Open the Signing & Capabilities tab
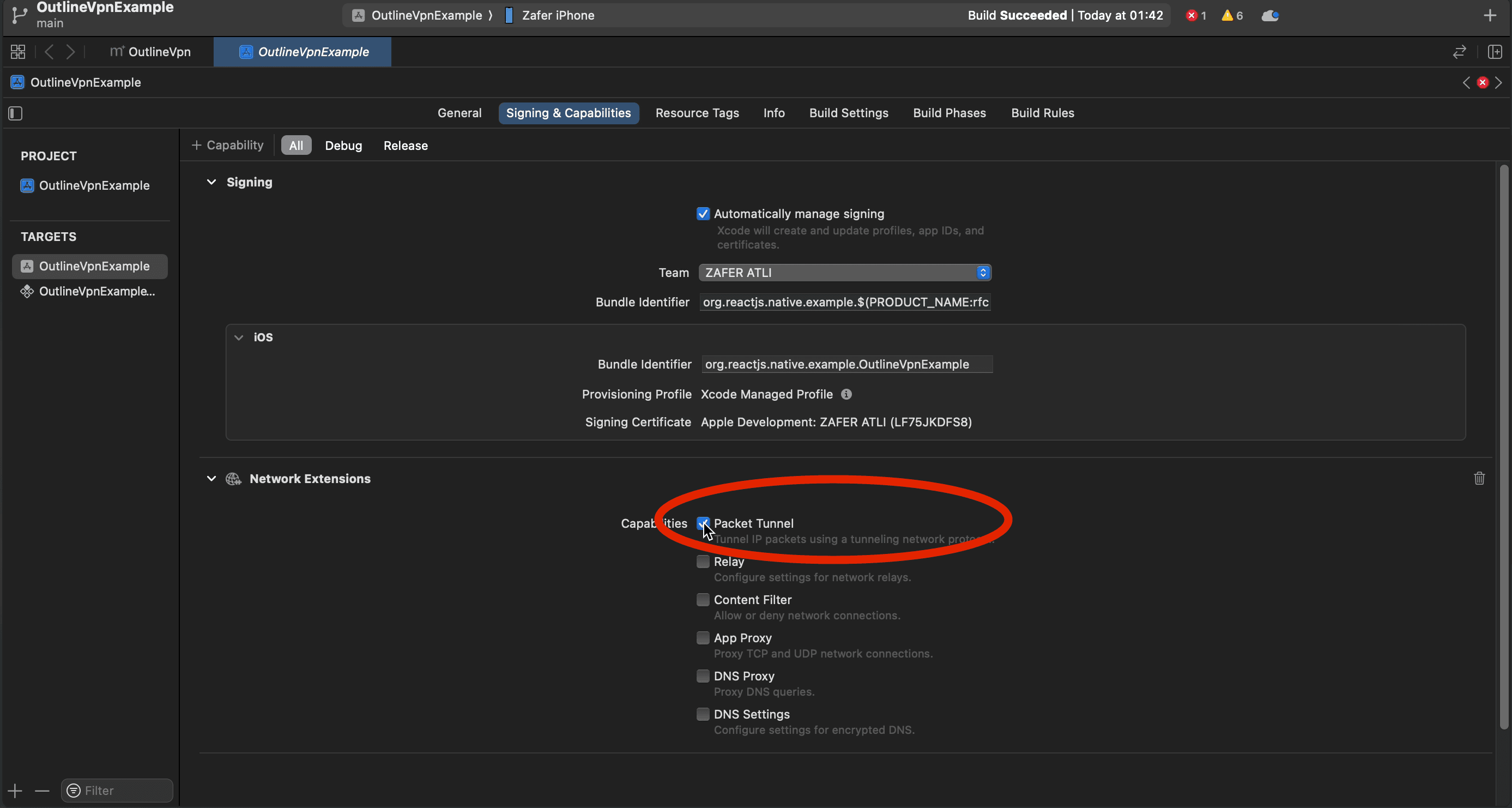 [x=568, y=113]
